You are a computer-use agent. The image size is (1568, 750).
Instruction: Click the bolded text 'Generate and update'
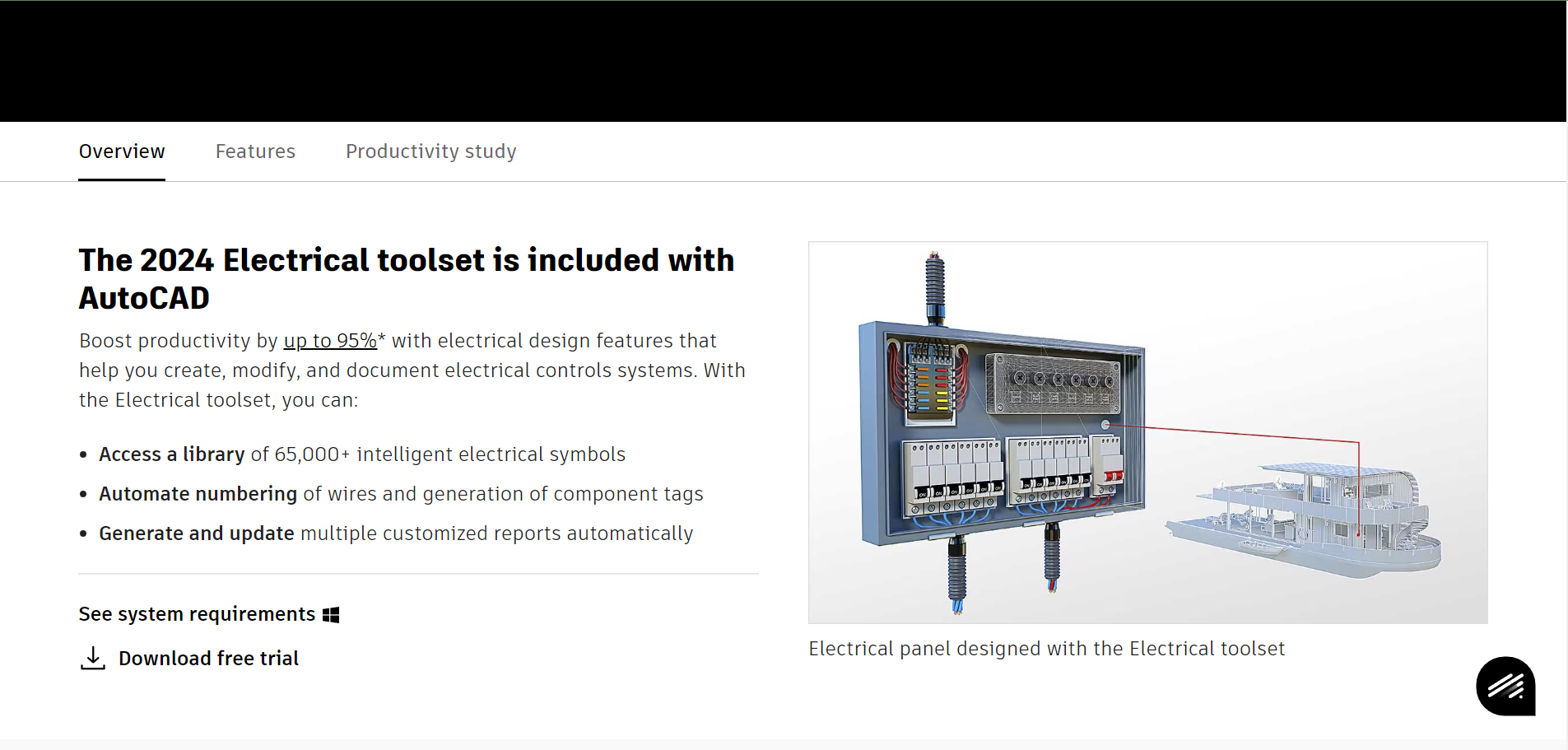196,533
